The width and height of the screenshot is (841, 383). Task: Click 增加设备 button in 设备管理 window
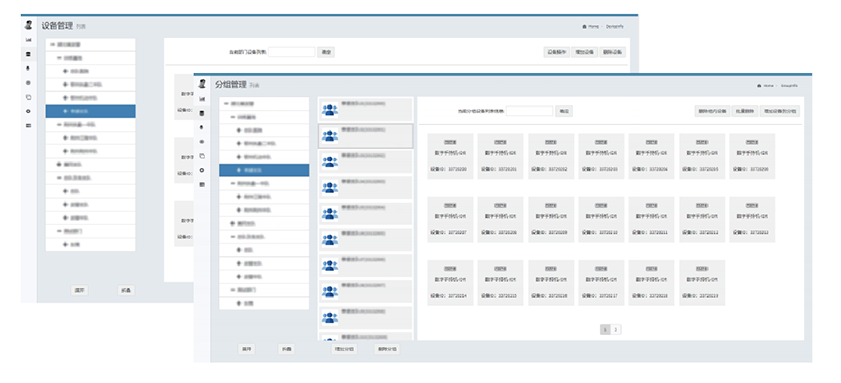584,52
